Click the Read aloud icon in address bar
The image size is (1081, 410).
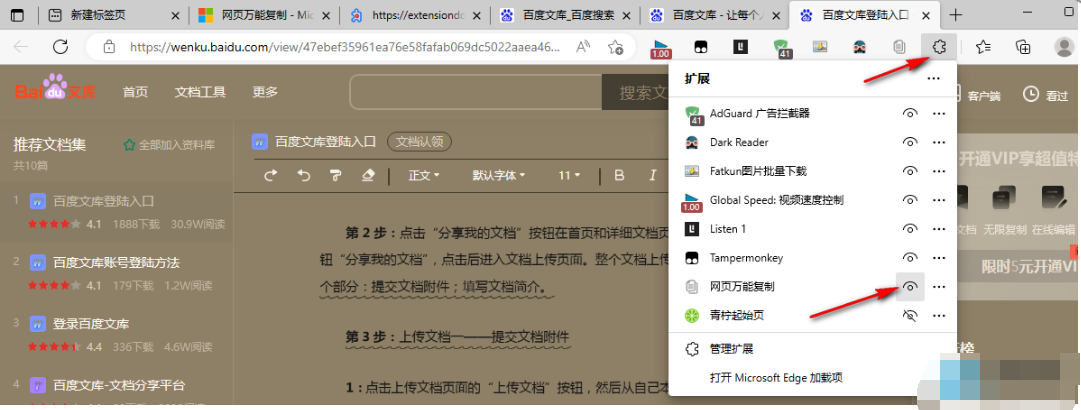583,47
